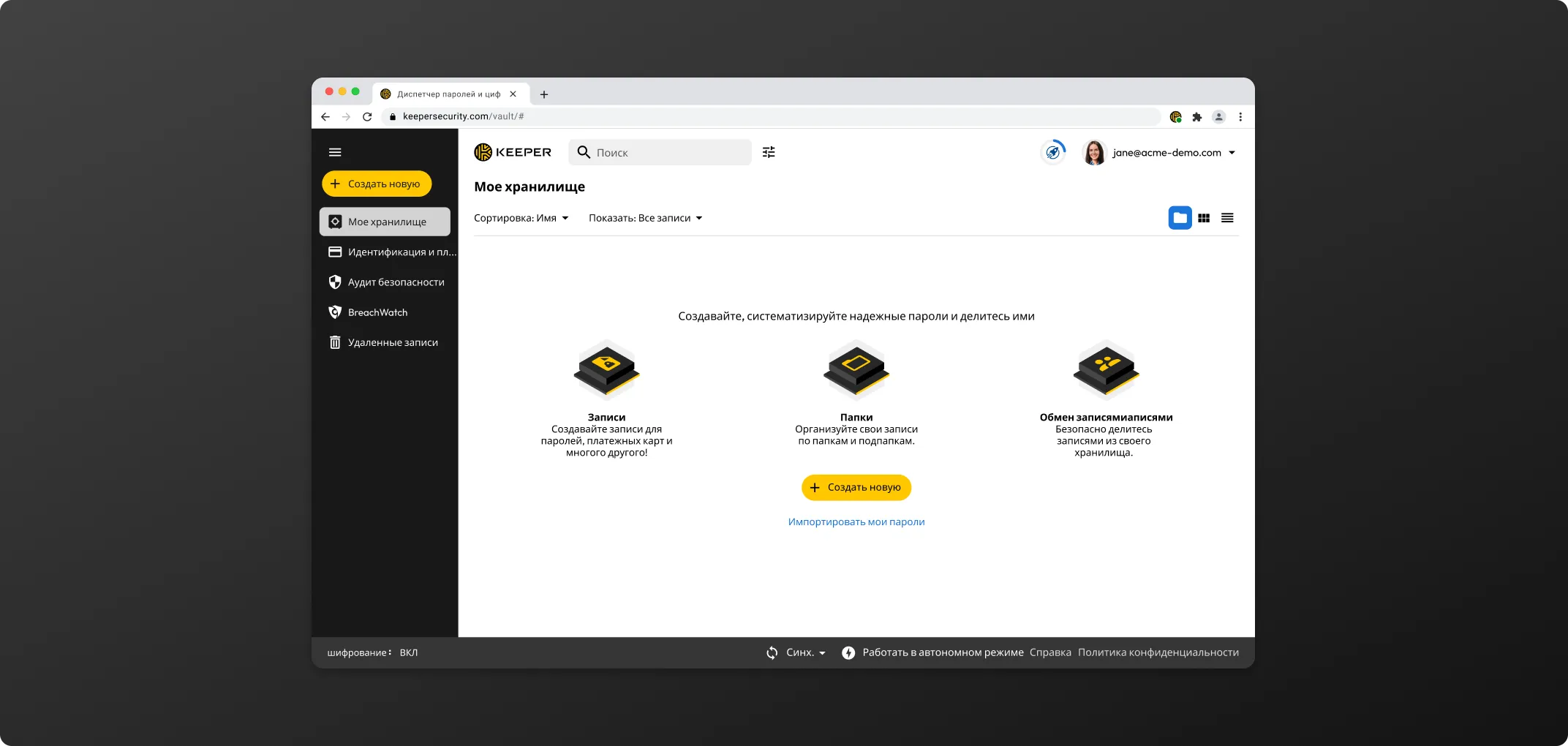The width and height of the screenshot is (1568, 746).
Task: Click the sharing records illustration icon
Action: coord(1107,369)
